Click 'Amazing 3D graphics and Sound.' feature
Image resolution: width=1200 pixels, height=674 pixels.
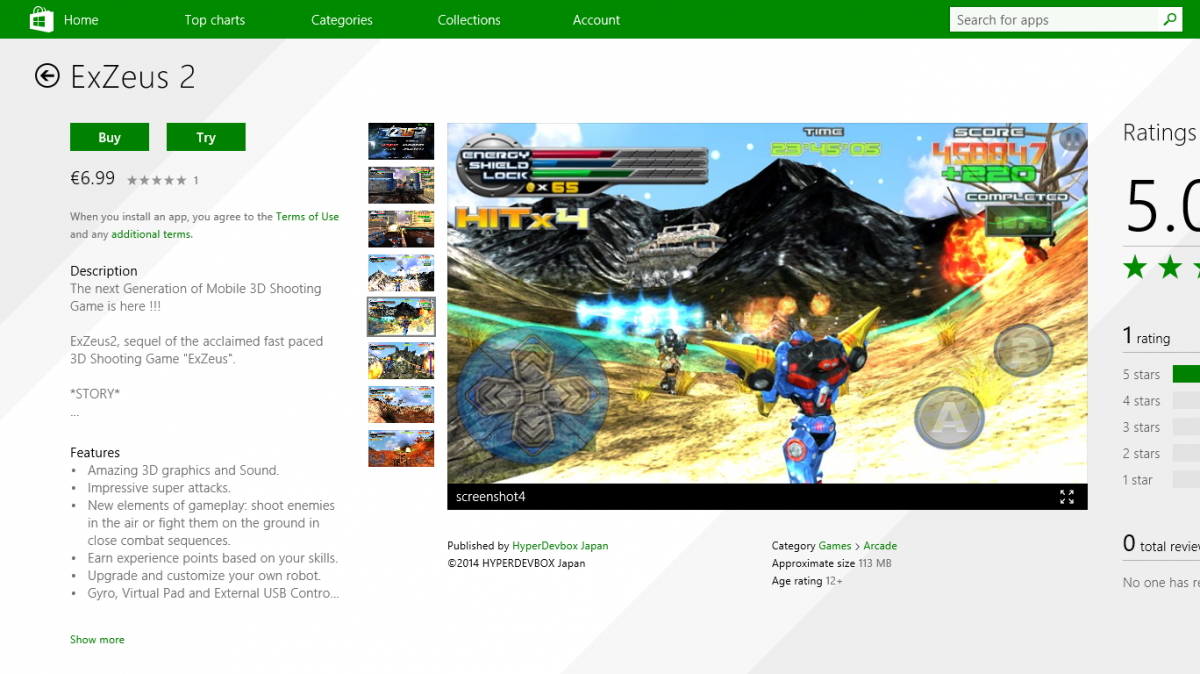[x=183, y=470]
